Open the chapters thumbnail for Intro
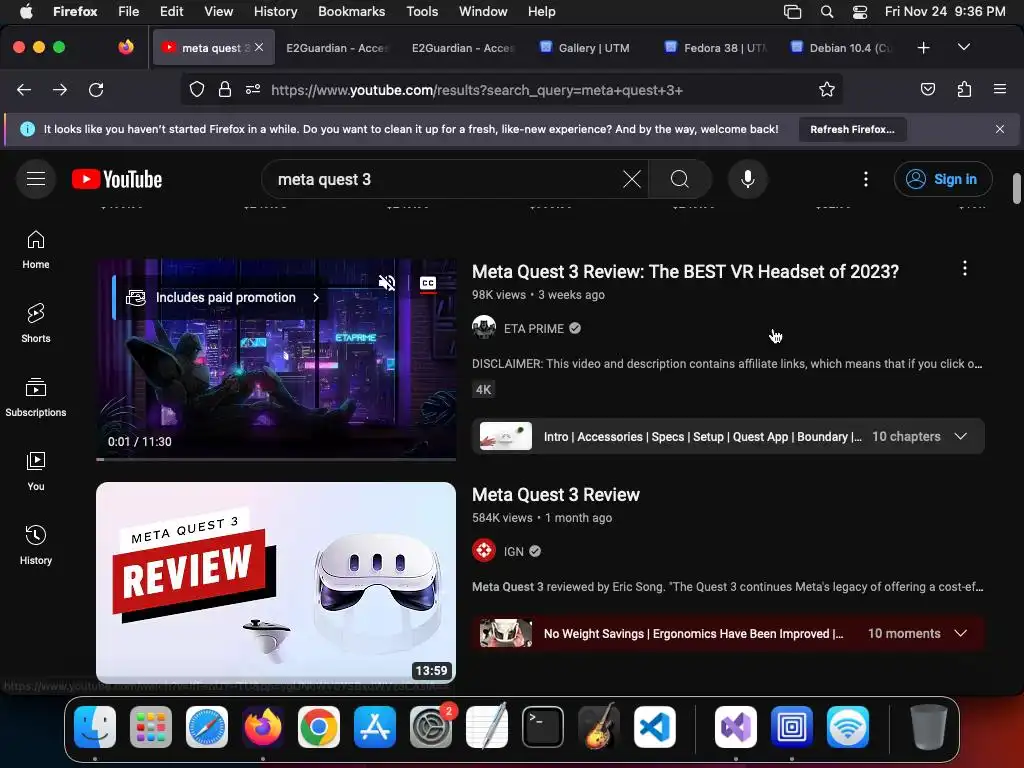Viewport: 1024px width, 768px height. pyautogui.click(x=505, y=436)
